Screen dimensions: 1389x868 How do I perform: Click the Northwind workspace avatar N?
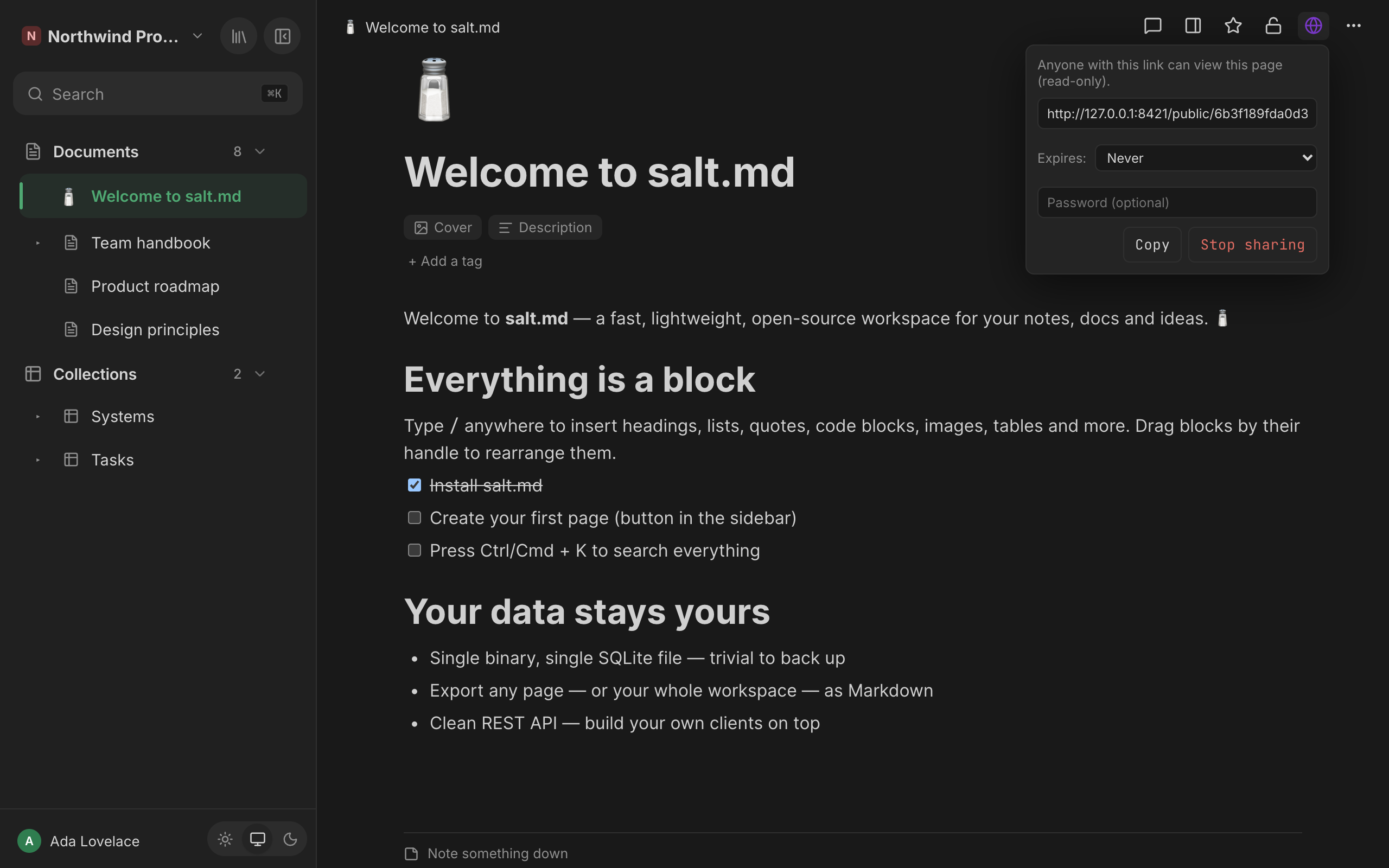(x=31, y=36)
